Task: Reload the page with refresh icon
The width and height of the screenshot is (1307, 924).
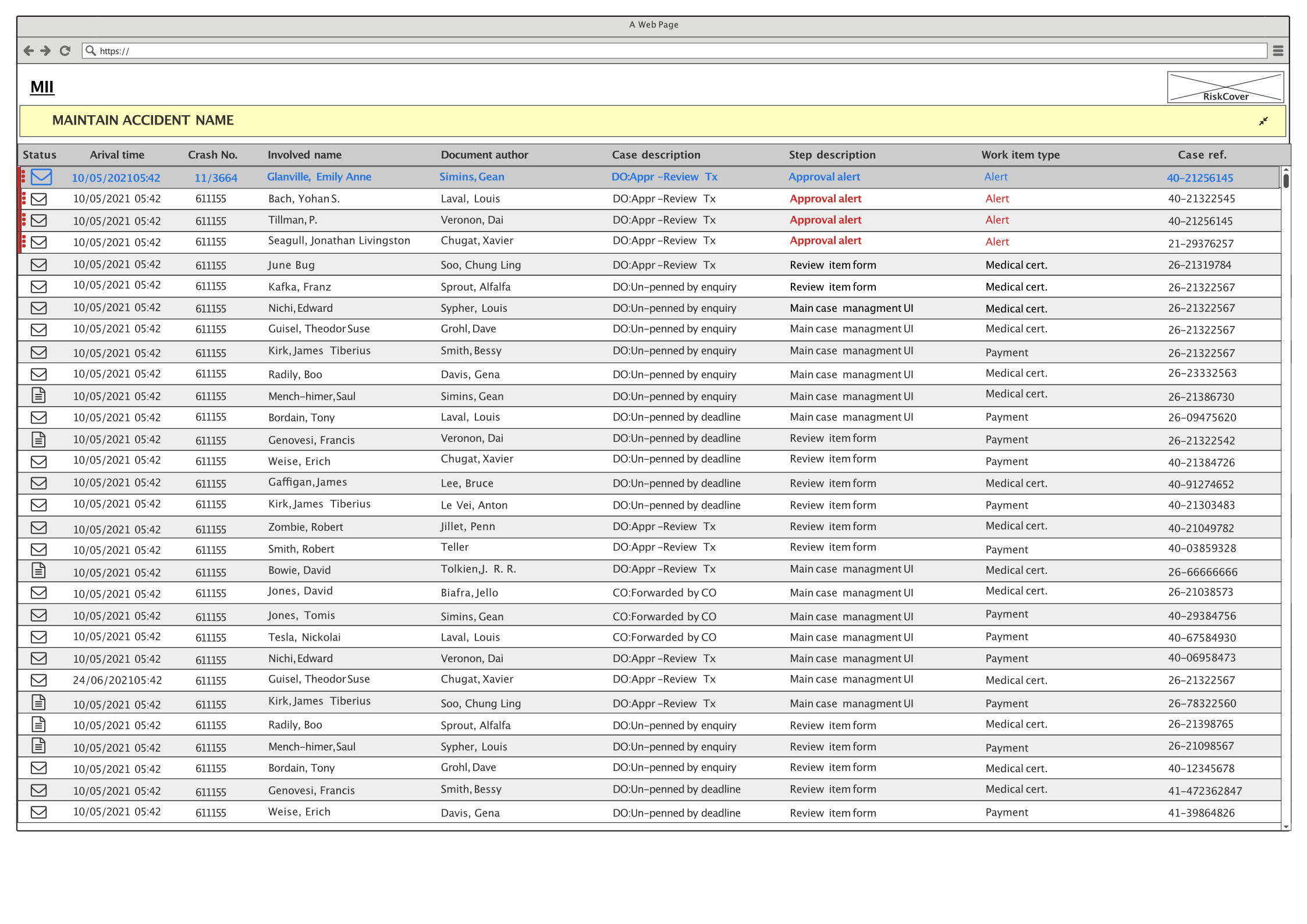Action: (x=65, y=51)
